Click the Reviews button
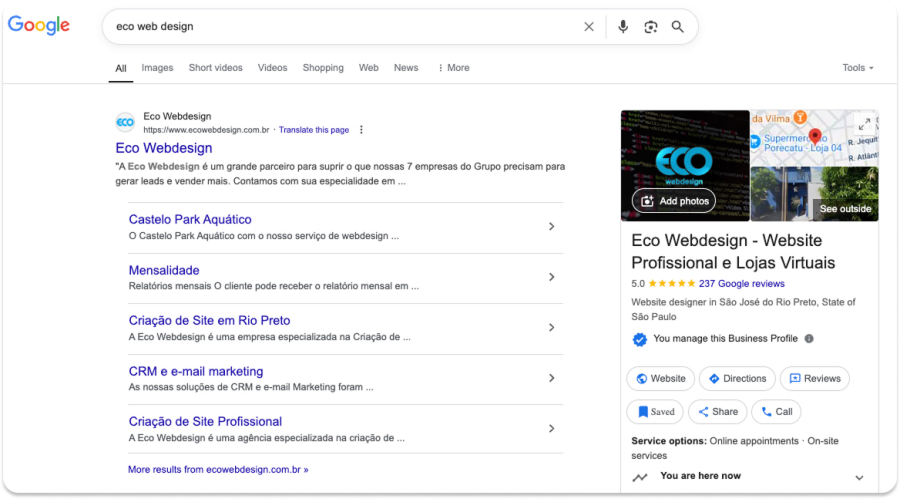The height and width of the screenshot is (499, 900). point(815,379)
